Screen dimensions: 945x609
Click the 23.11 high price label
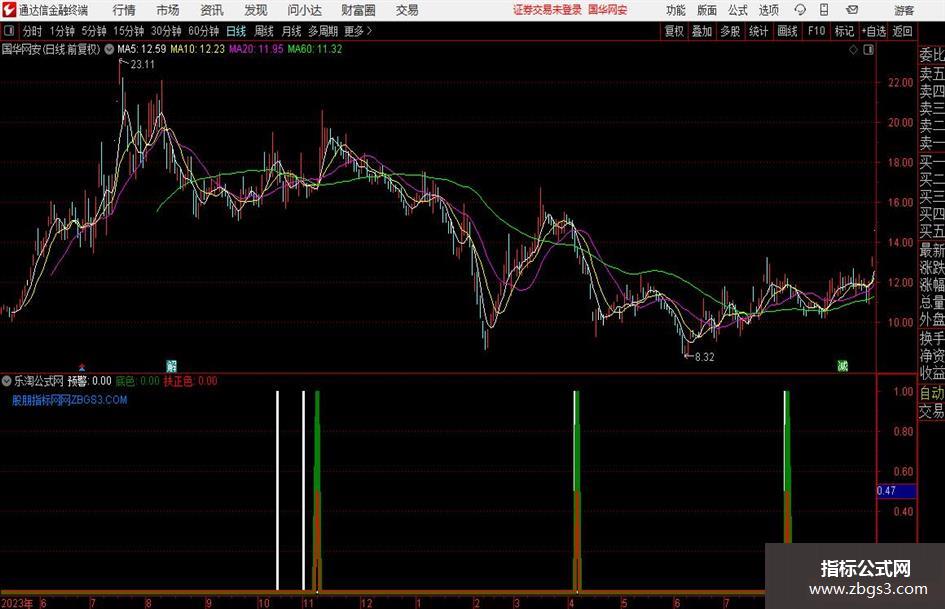point(142,65)
